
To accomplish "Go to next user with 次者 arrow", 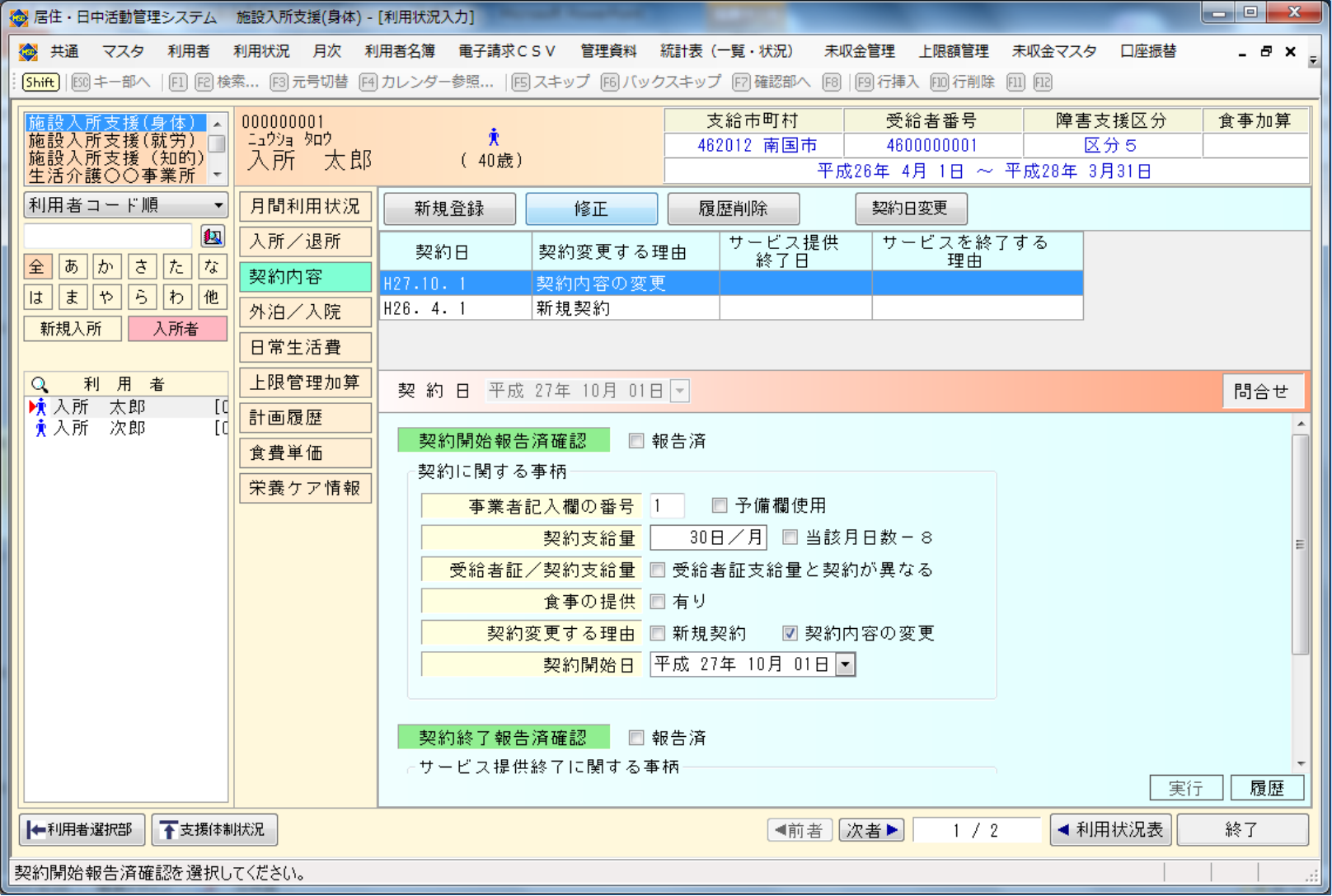I will pyautogui.click(x=871, y=830).
